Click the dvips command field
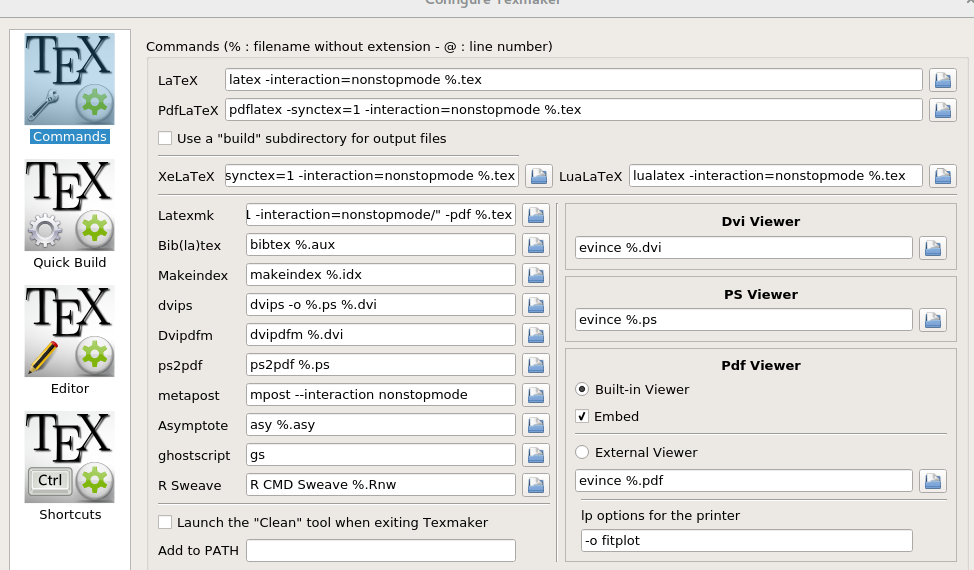The image size is (974, 570). coord(381,305)
